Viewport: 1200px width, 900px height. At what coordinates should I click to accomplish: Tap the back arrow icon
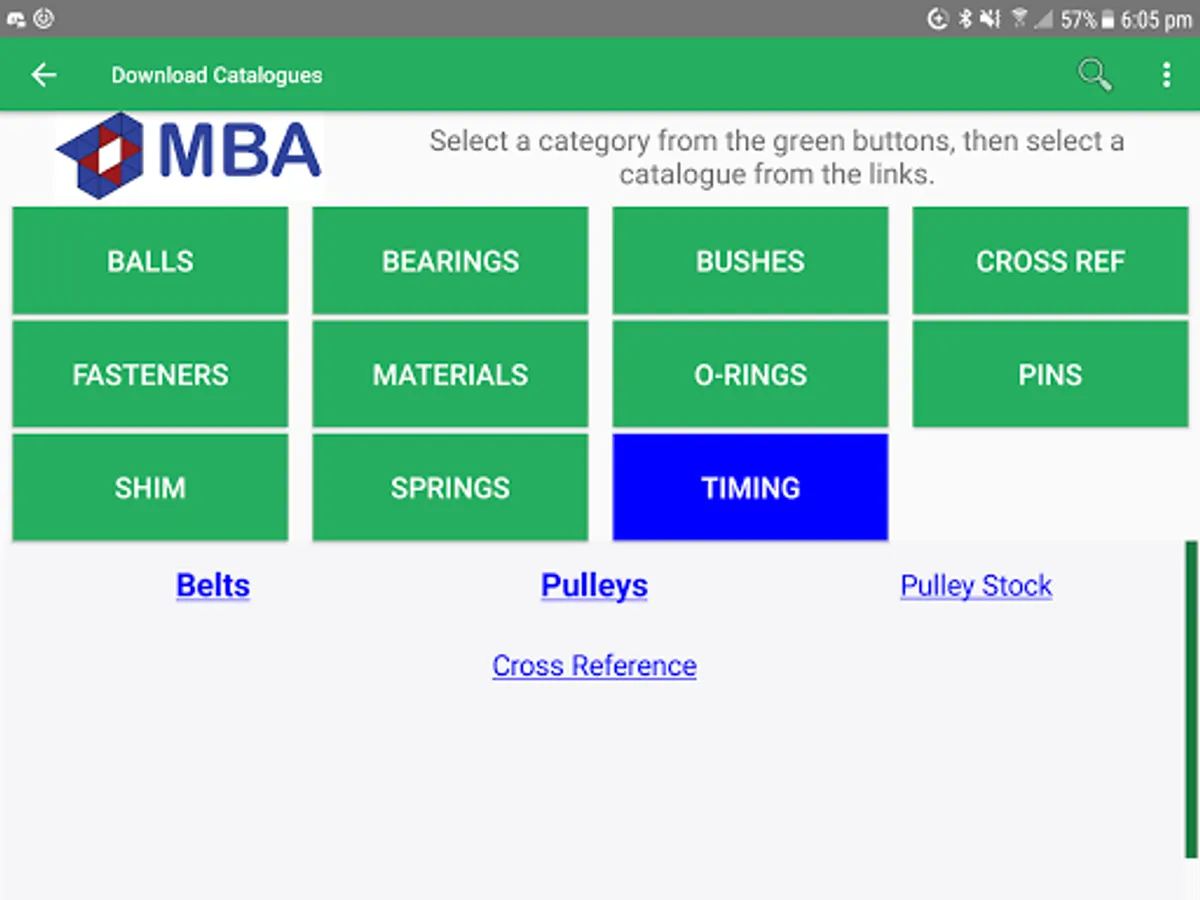point(44,75)
